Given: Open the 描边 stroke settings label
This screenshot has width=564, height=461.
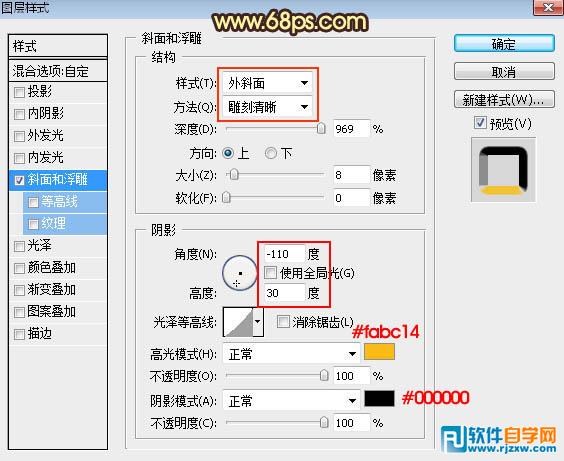Looking at the screenshot, I should [x=40, y=334].
